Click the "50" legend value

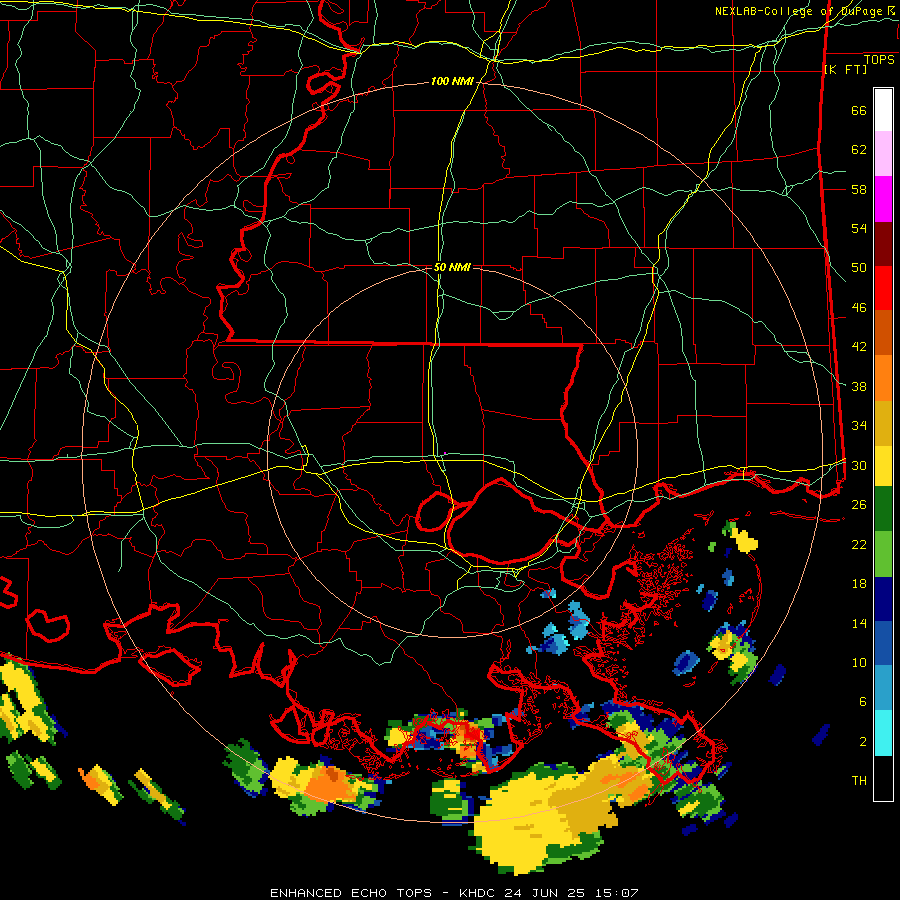[x=859, y=268]
